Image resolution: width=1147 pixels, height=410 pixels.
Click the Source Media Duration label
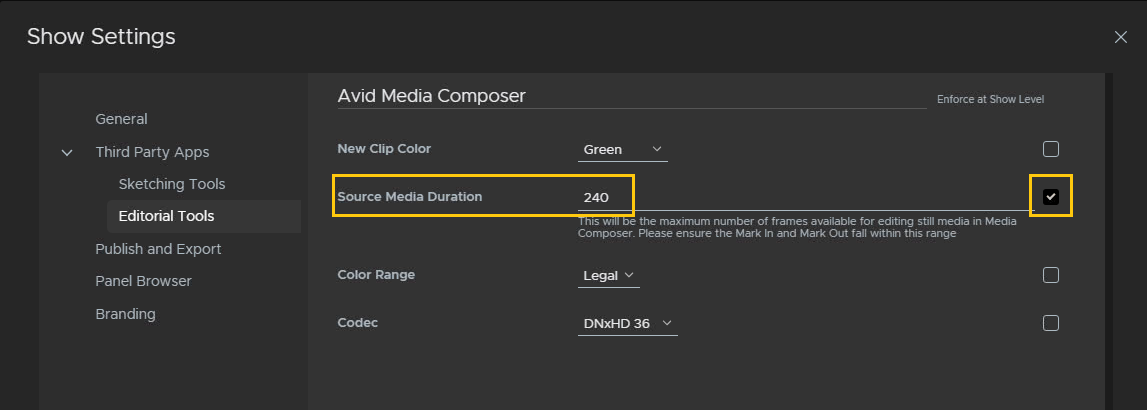coord(410,196)
